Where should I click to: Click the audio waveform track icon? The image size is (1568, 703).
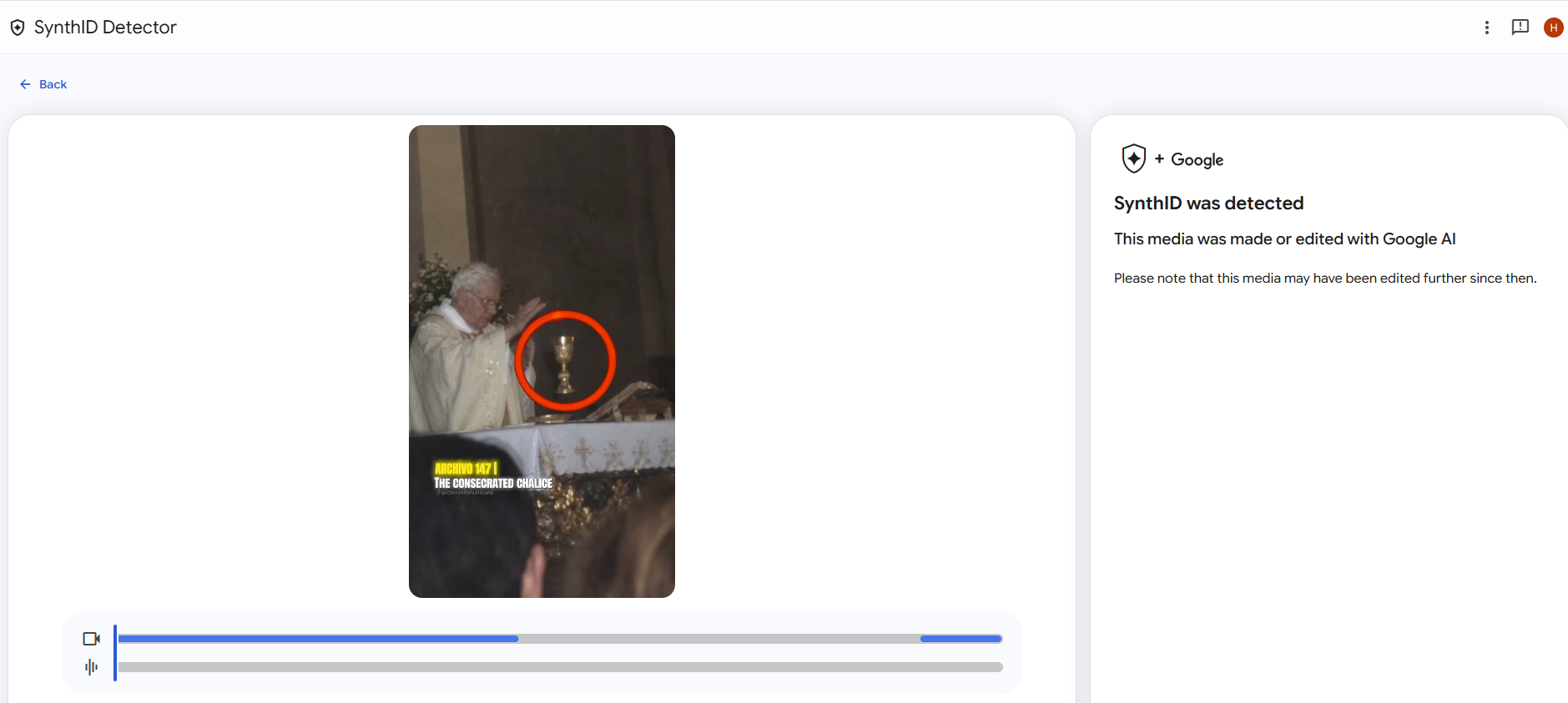click(92, 667)
